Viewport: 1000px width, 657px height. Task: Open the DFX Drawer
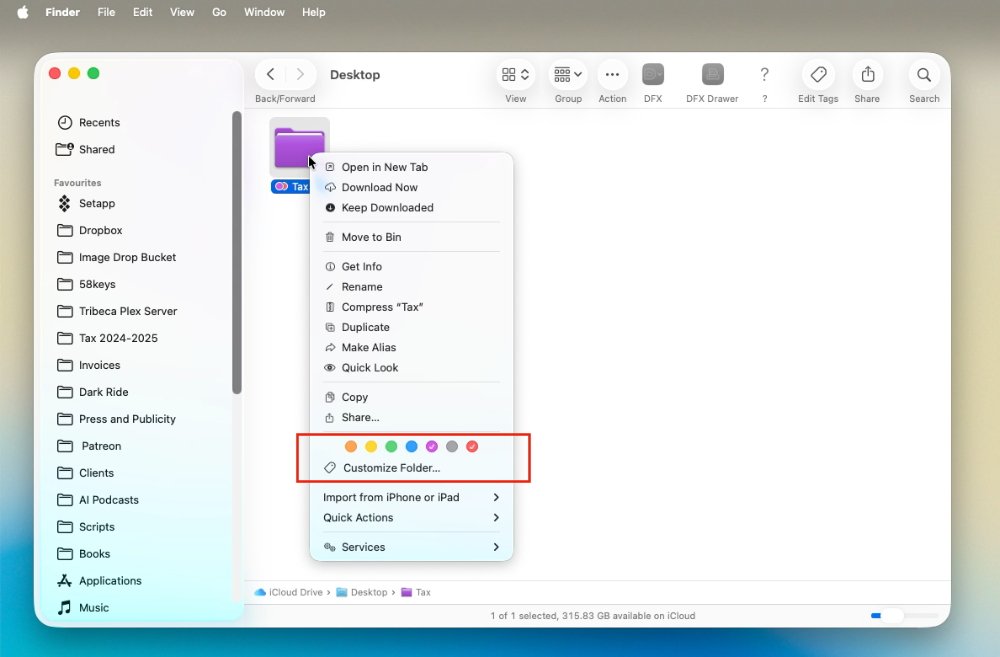pos(712,75)
